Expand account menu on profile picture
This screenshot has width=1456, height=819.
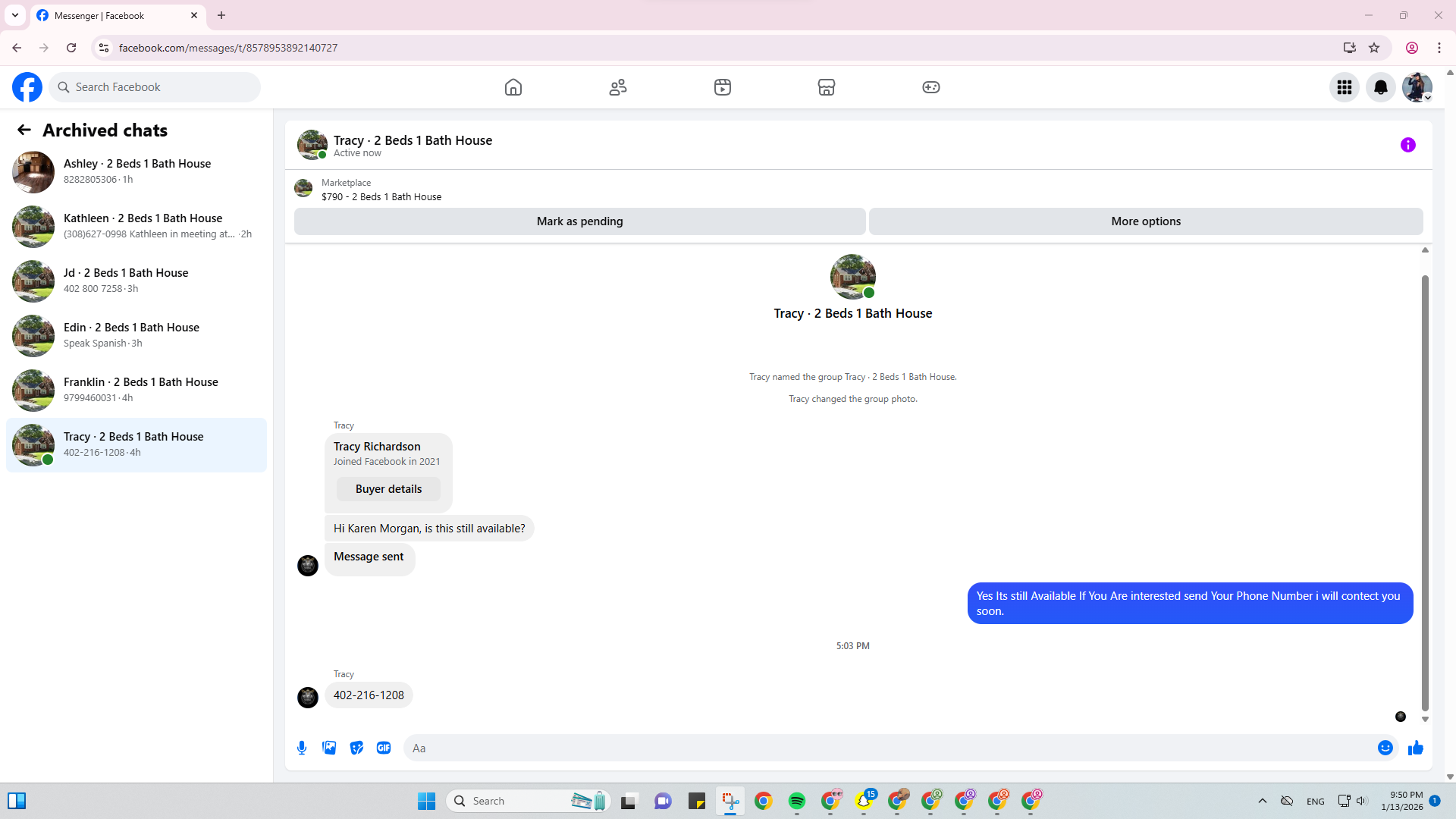click(1417, 87)
